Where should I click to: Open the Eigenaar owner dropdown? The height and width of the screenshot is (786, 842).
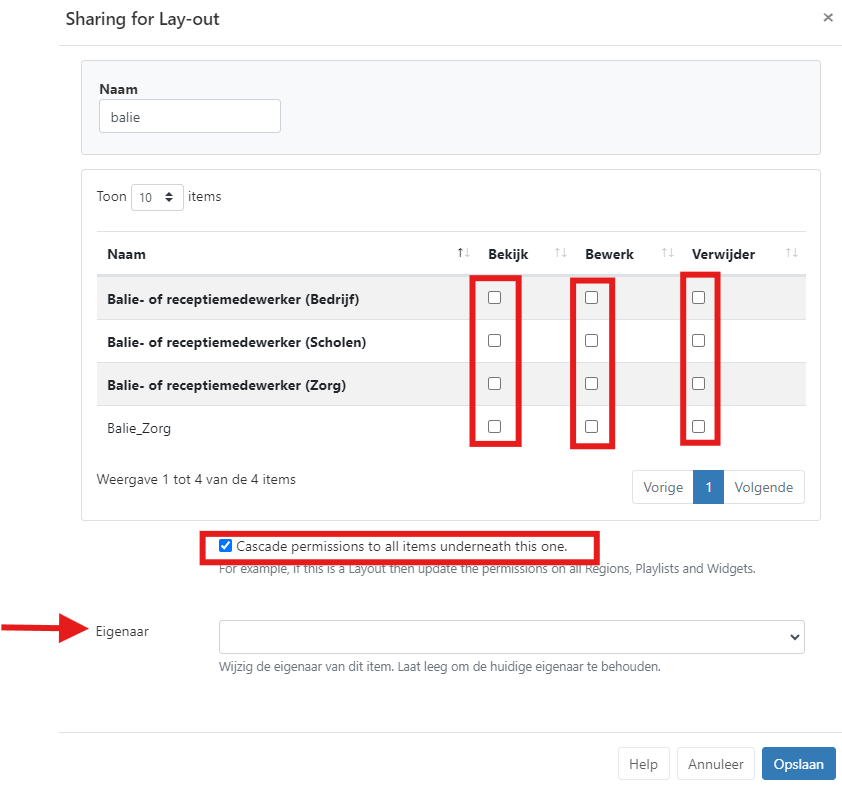click(x=511, y=637)
